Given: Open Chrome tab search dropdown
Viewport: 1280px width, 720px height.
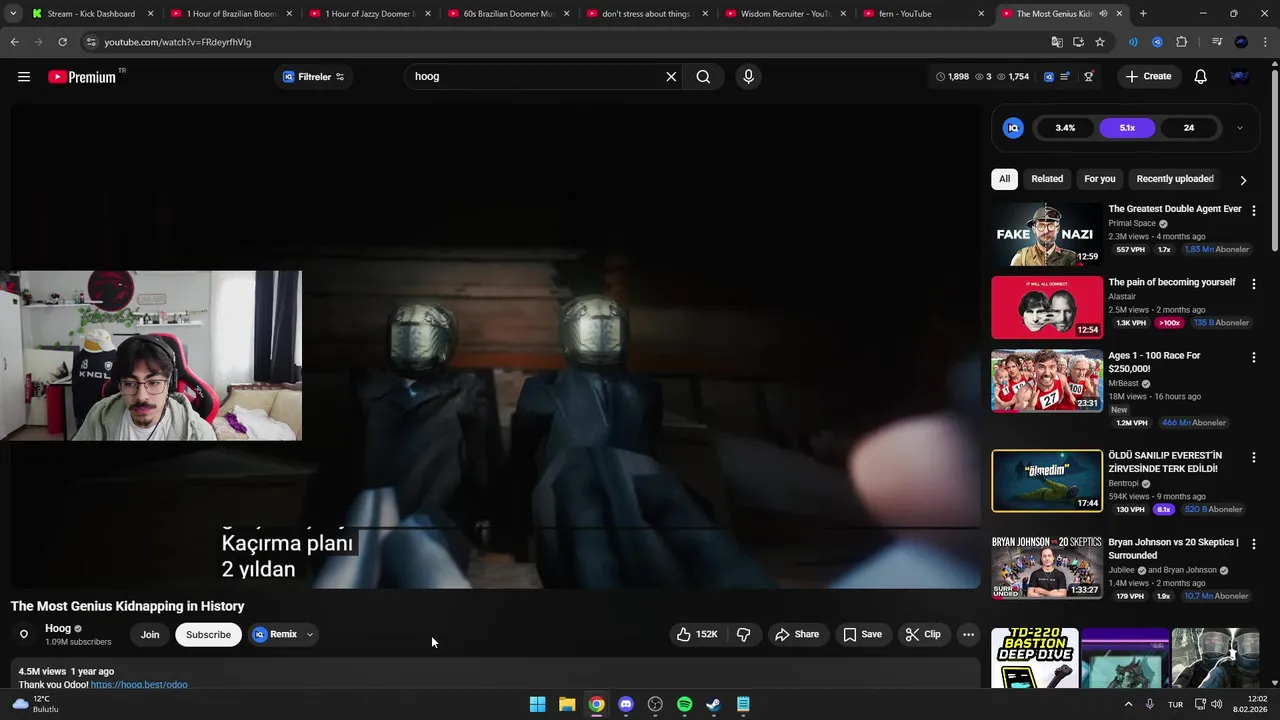Looking at the screenshot, I should click(13, 14).
